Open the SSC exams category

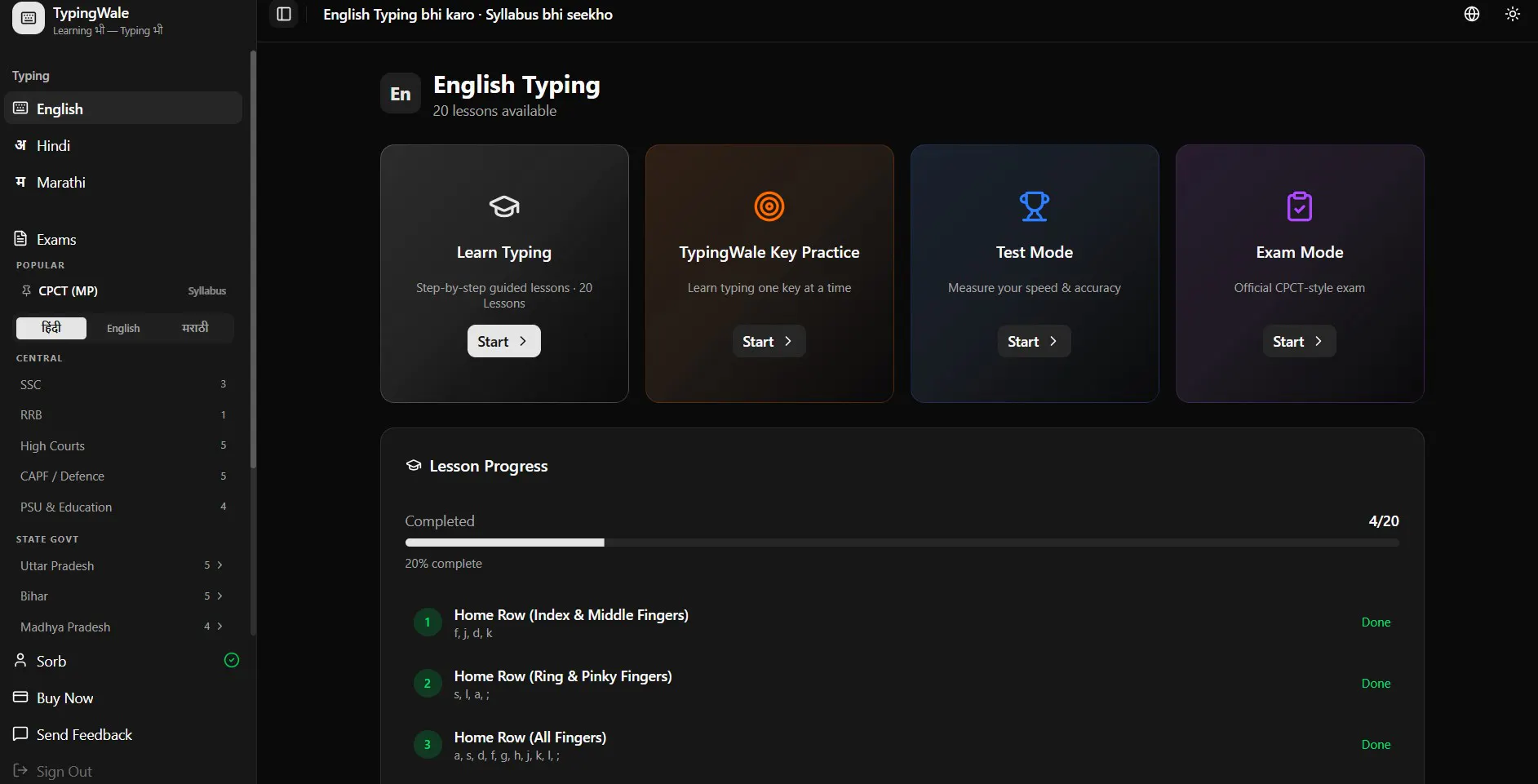point(123,384)
